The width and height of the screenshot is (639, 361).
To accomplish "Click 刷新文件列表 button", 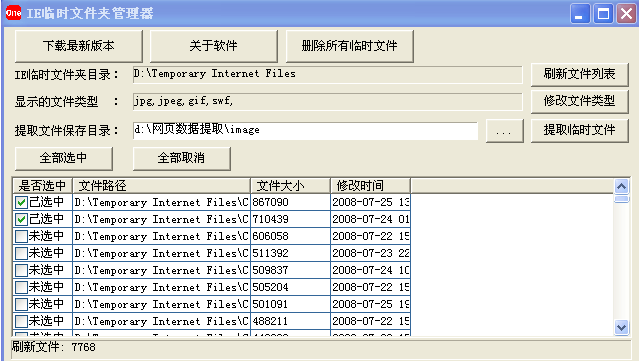I will [x=579, y=74].
